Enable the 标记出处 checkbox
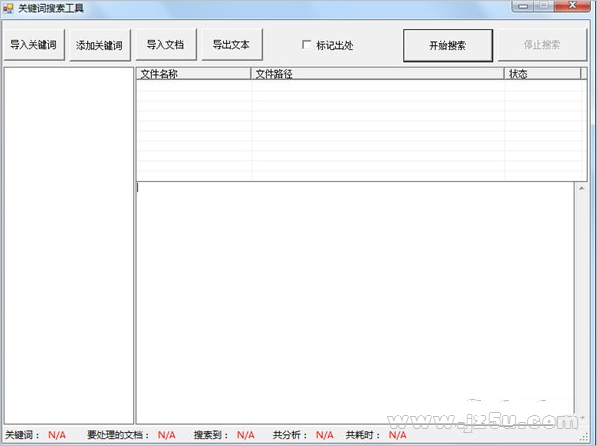 pos(306,45)
